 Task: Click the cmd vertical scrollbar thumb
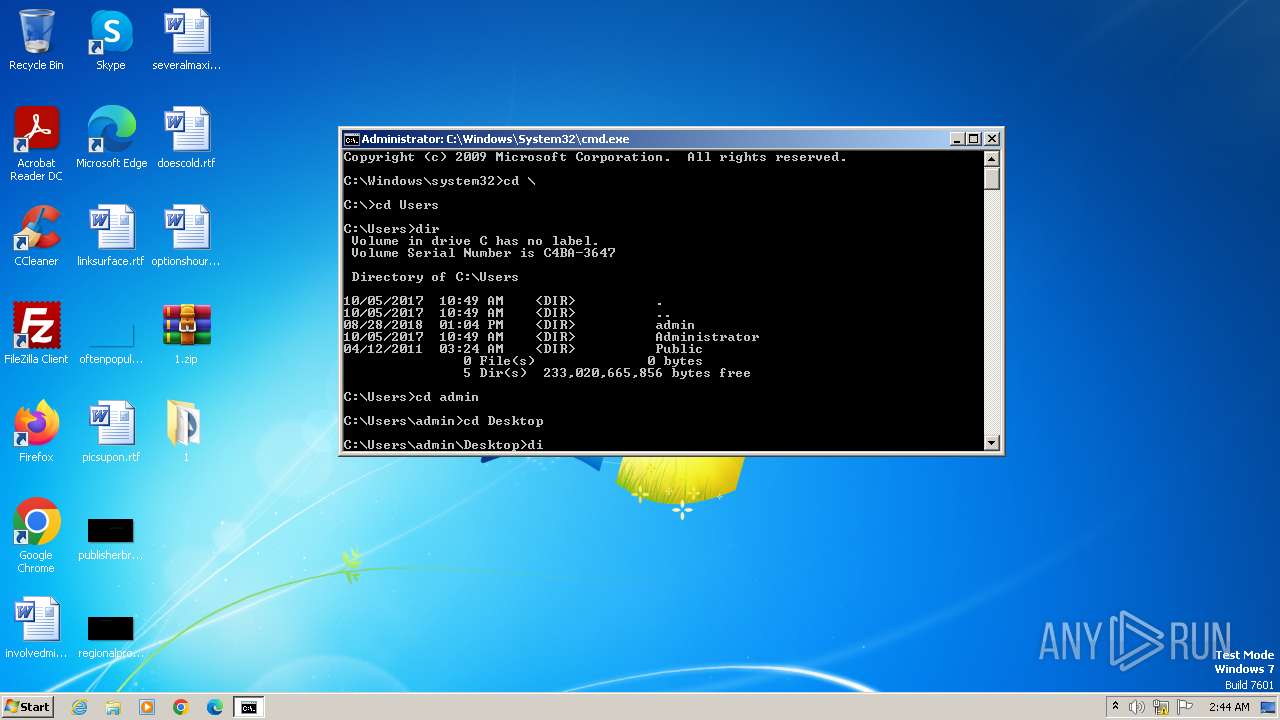pos(992,178)
